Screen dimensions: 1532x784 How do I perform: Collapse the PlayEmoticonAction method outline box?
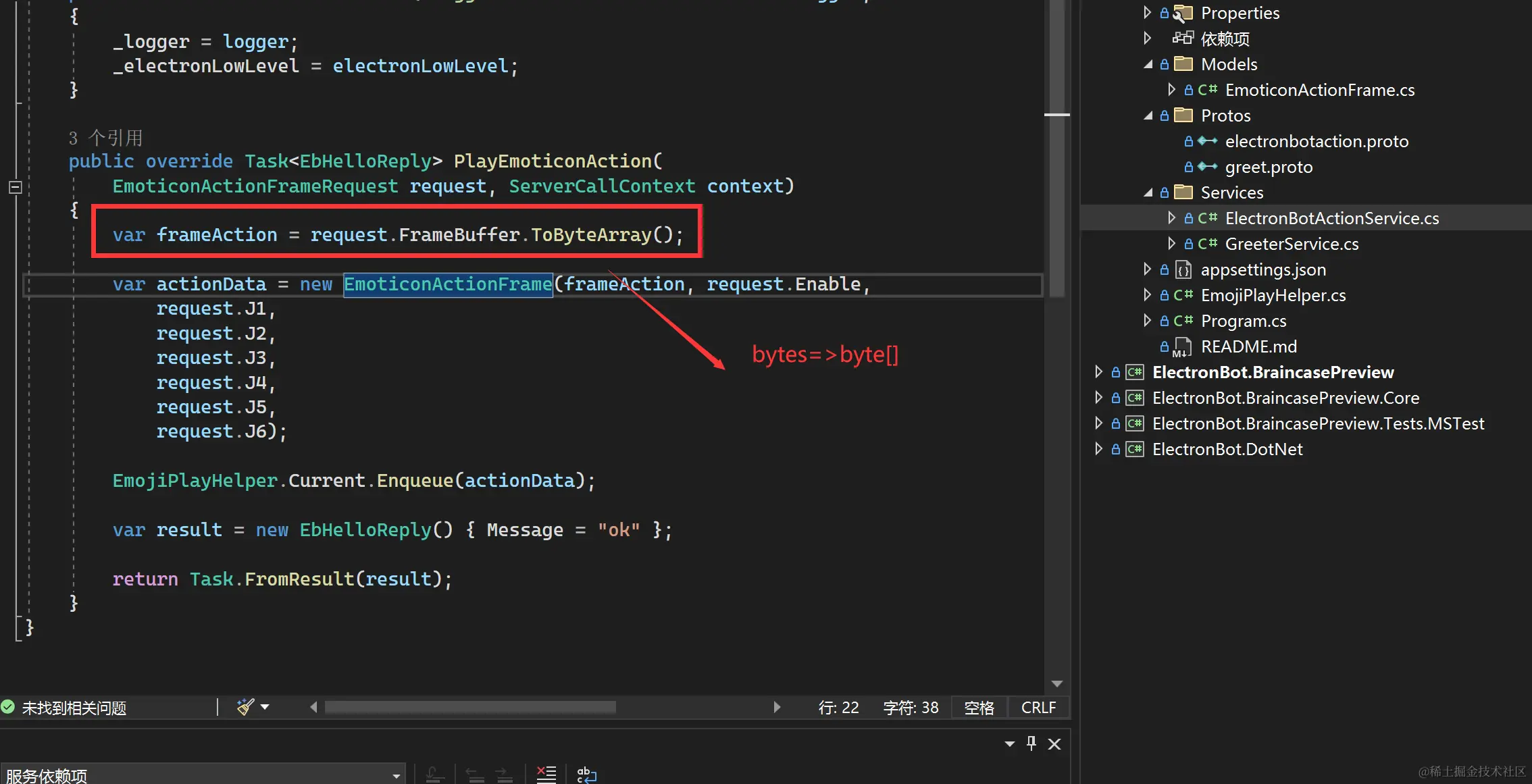coord(16,187)
